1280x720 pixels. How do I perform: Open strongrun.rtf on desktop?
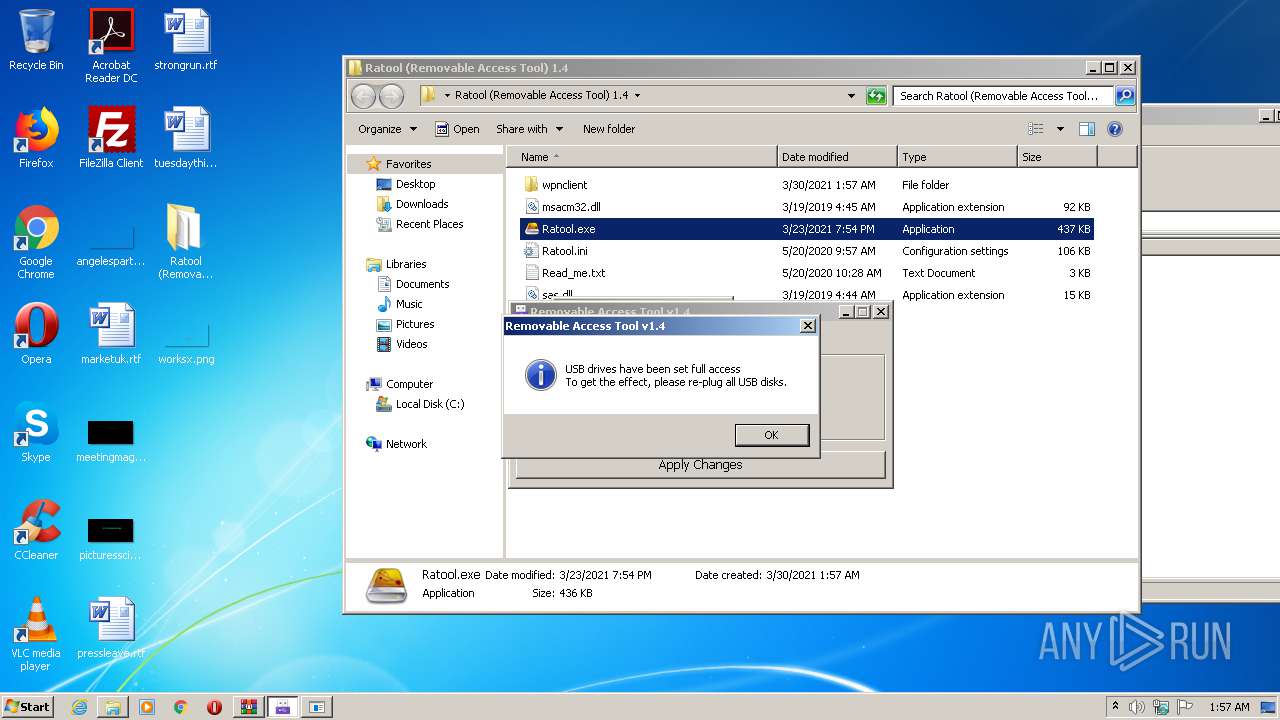[186, 40]
